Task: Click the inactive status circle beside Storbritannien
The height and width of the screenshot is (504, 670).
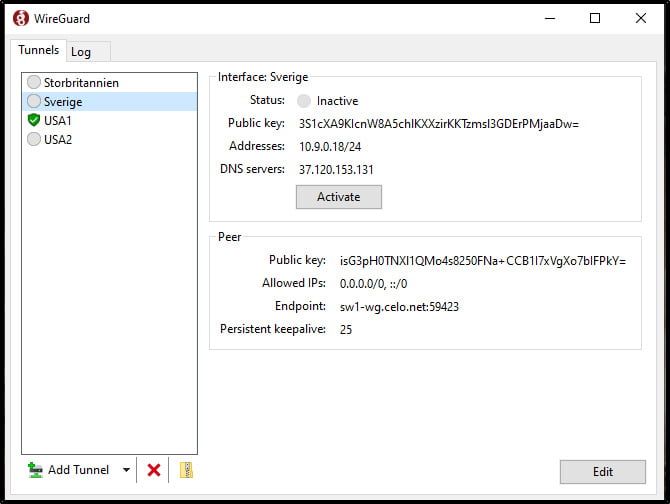Action: (34, 82)
